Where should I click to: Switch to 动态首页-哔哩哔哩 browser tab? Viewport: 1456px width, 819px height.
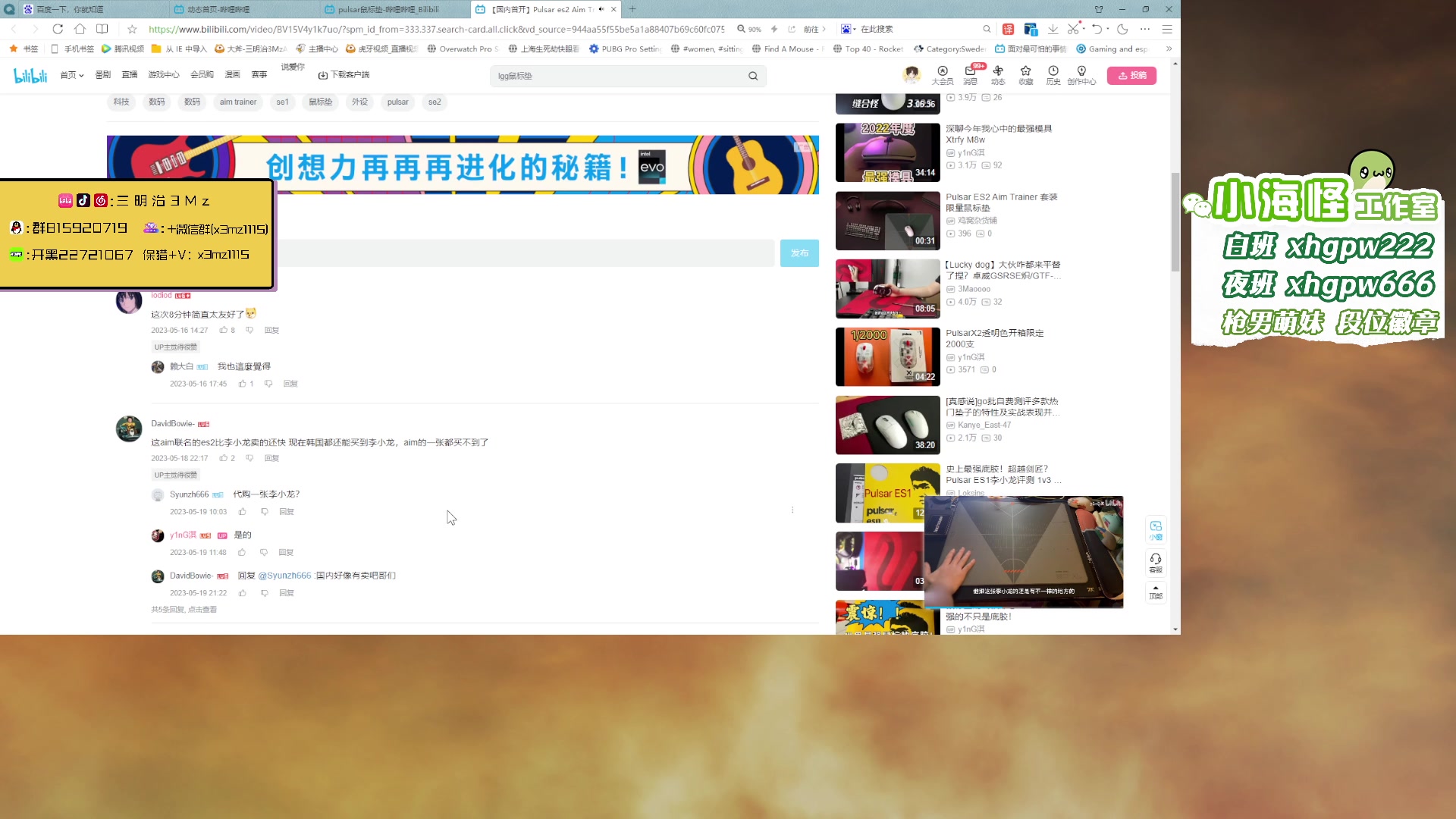coord(243,9)
